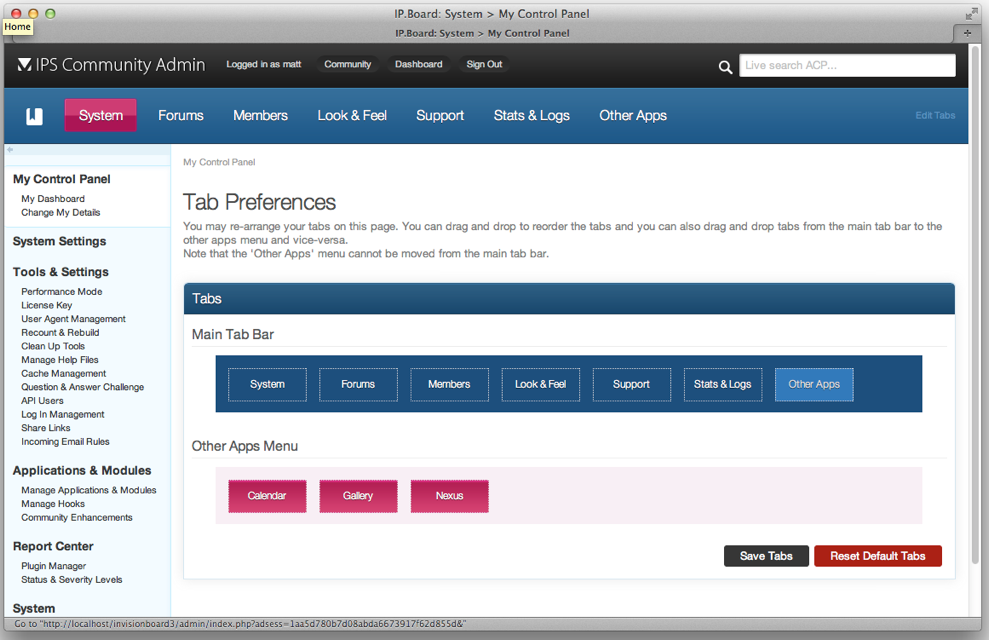989x640 pixels.
Task: Select the Stats & Logs tile in Main Tab Bar
Action: pos(723,385)
